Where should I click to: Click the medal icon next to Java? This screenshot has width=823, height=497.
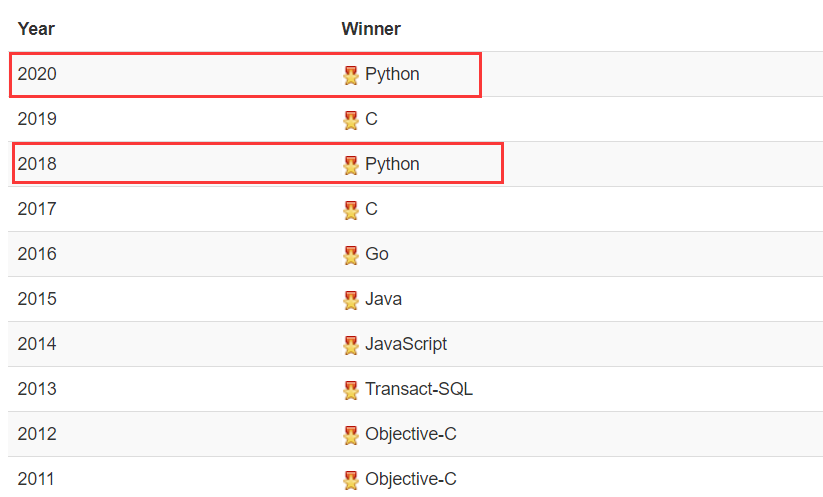pos(351,300)
